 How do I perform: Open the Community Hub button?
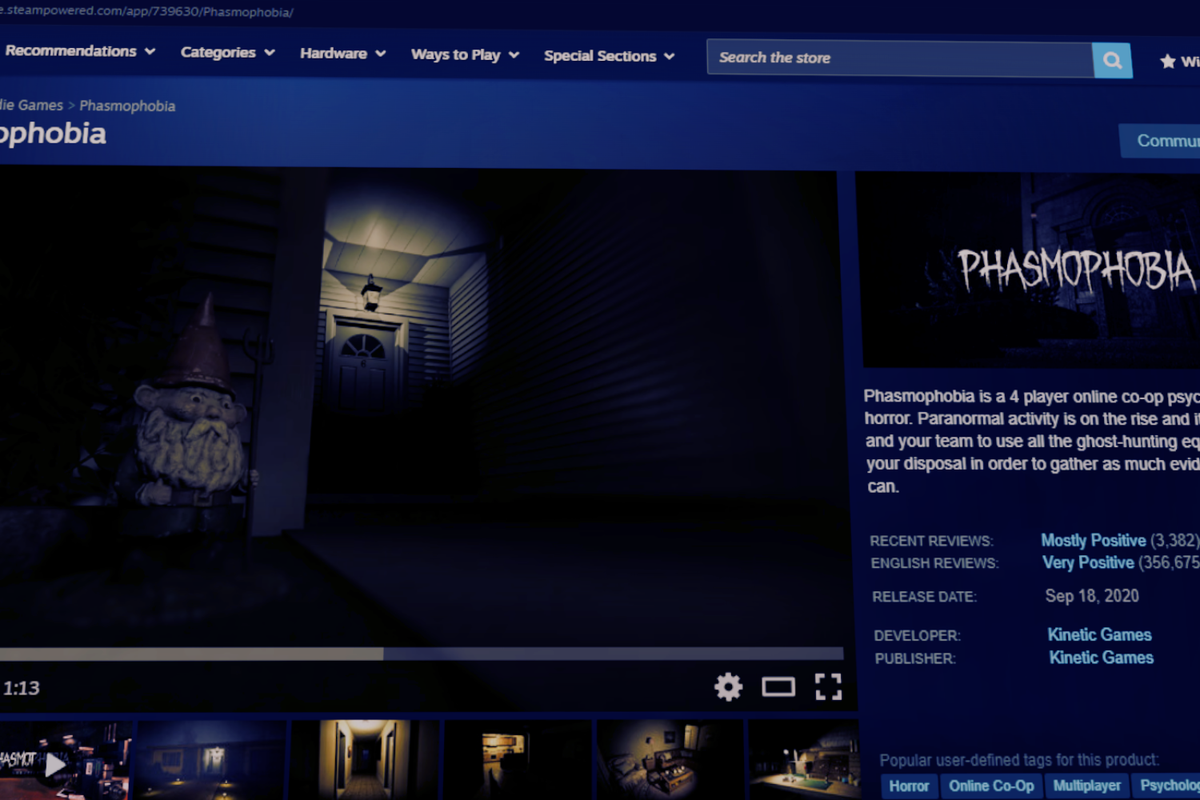1160,141
